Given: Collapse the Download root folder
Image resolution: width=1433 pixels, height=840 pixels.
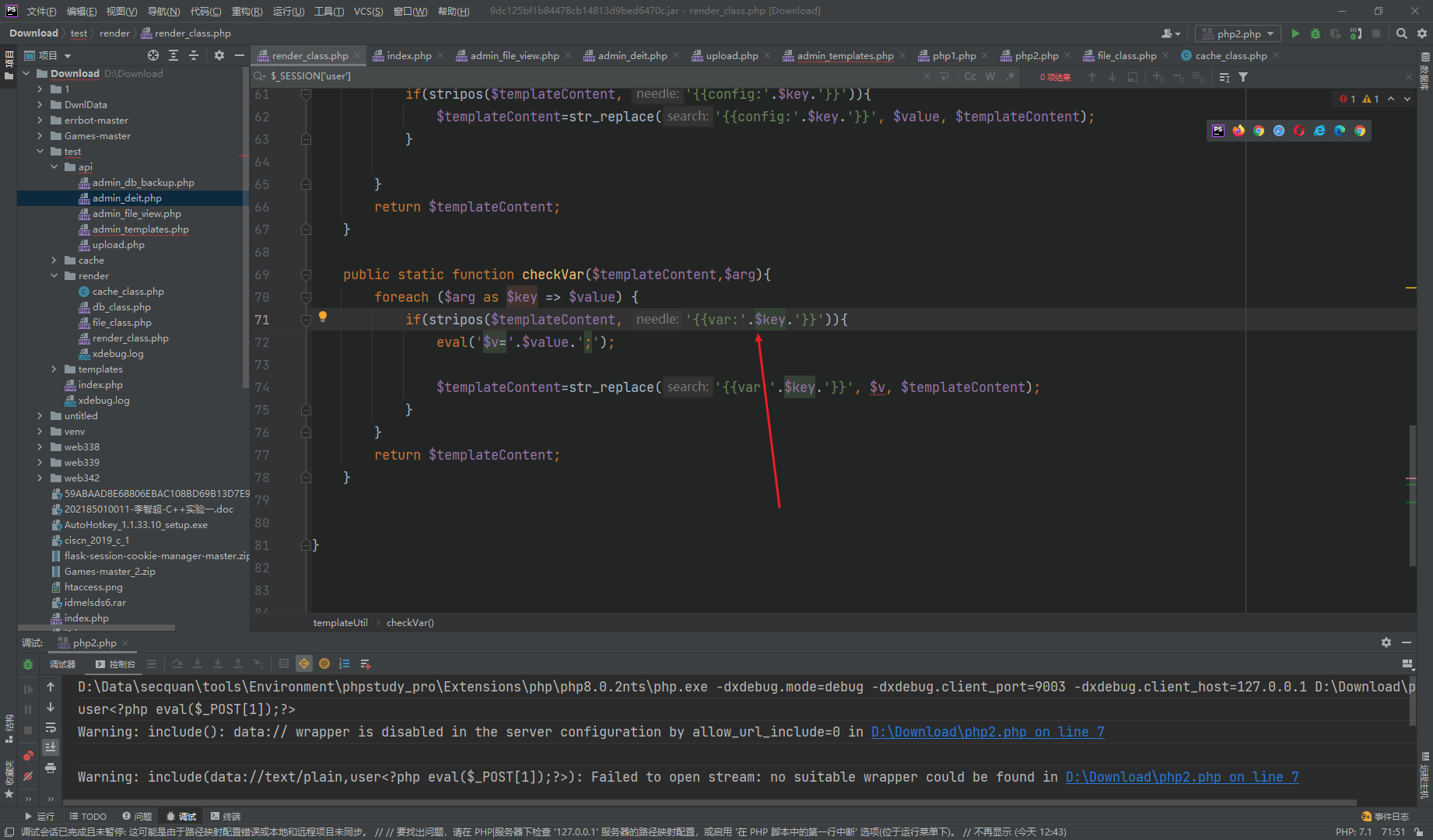Looking at the screenshot, I should click(26, 74).
